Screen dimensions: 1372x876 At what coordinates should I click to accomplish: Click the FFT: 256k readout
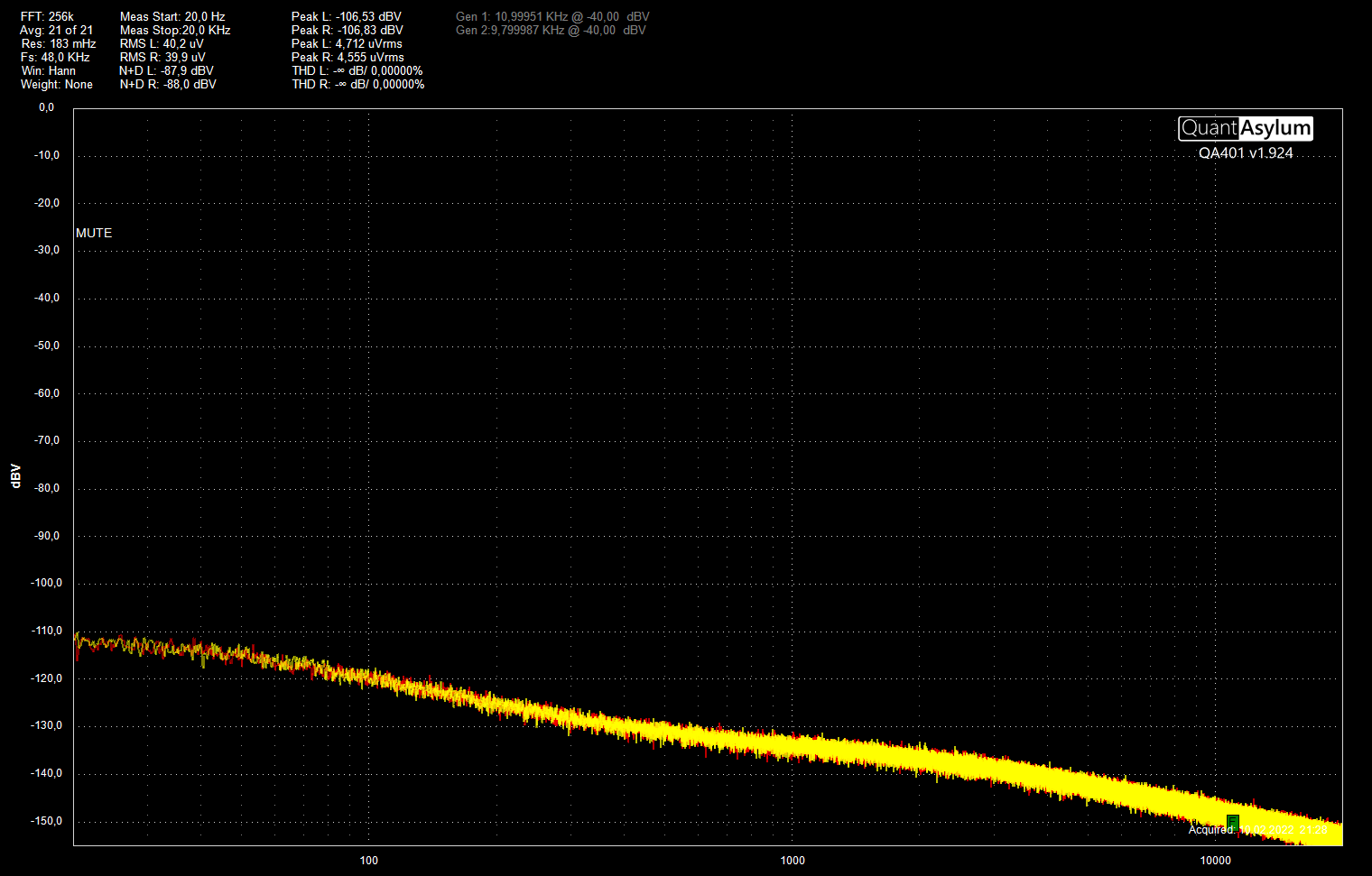coord(47,16)
